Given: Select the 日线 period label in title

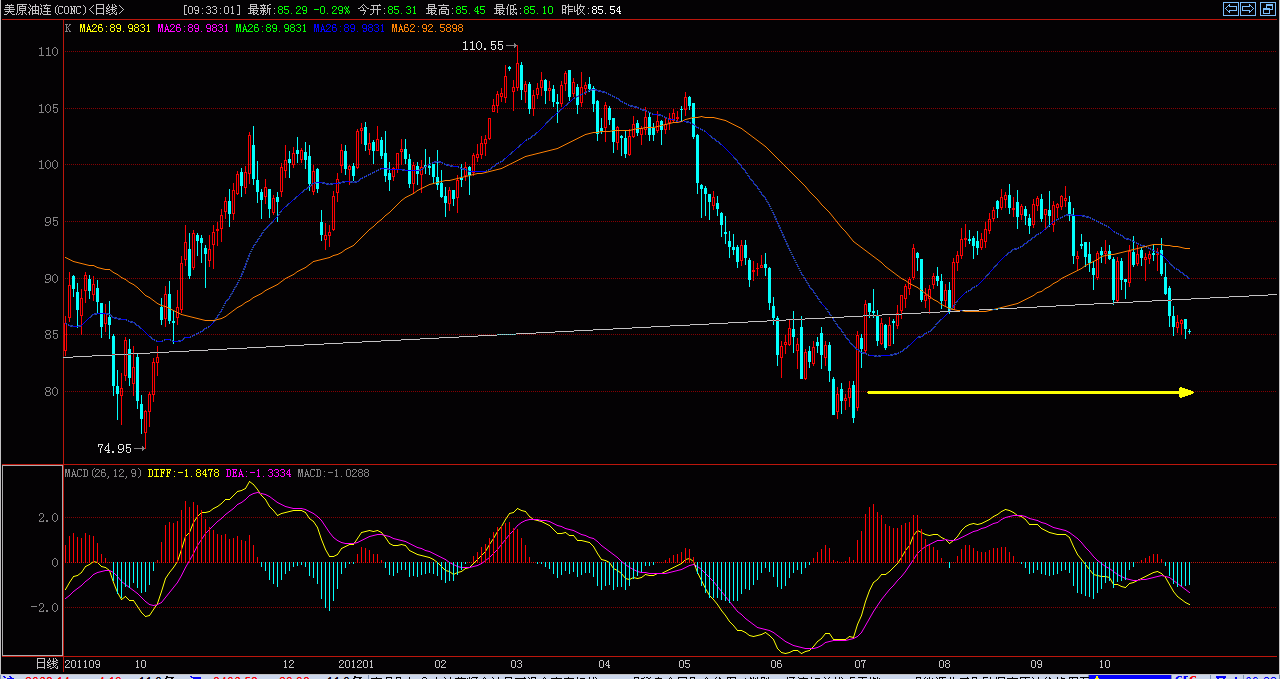Looking at the screenshot, I should (x=106, y=9).
